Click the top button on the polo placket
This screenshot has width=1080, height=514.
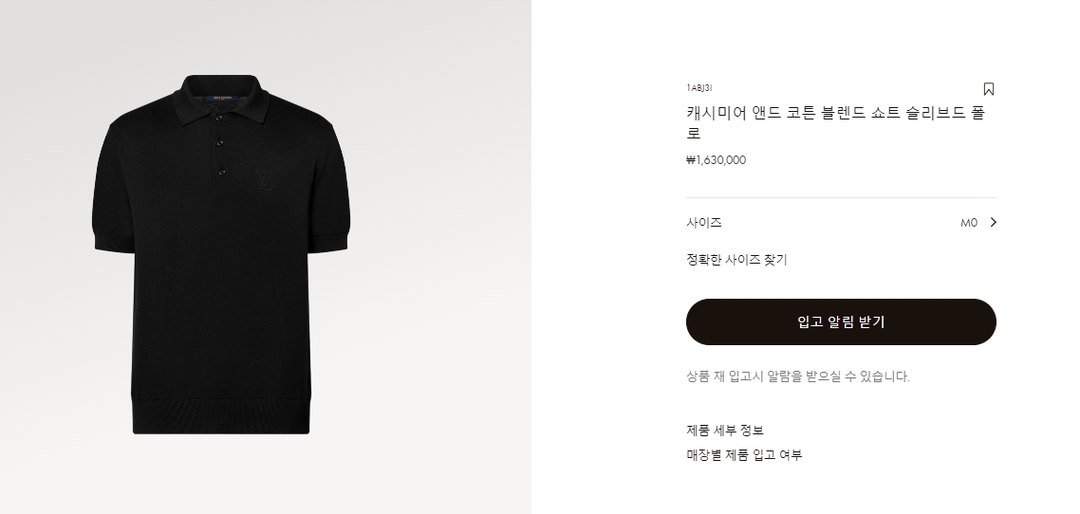point(220,117)
